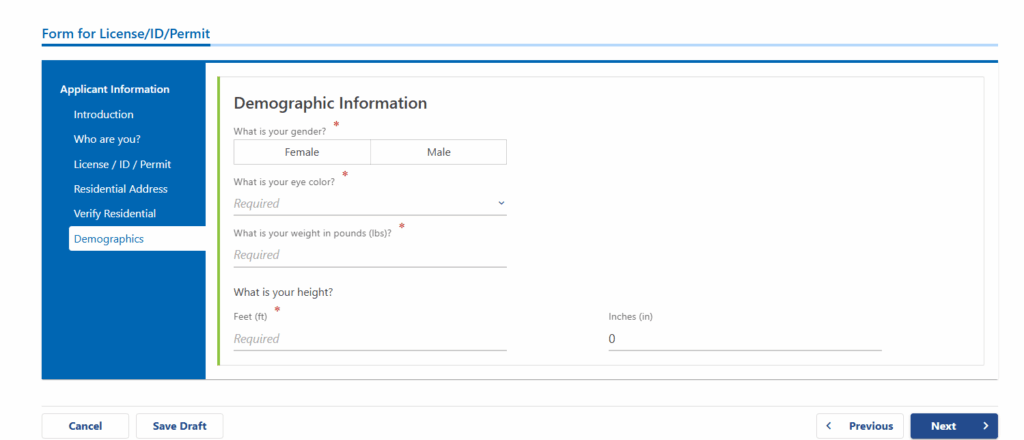Open the Who are you? step
Image resolution: width=1024 pixels, height=440 pixels.
(x=107, y=140)
